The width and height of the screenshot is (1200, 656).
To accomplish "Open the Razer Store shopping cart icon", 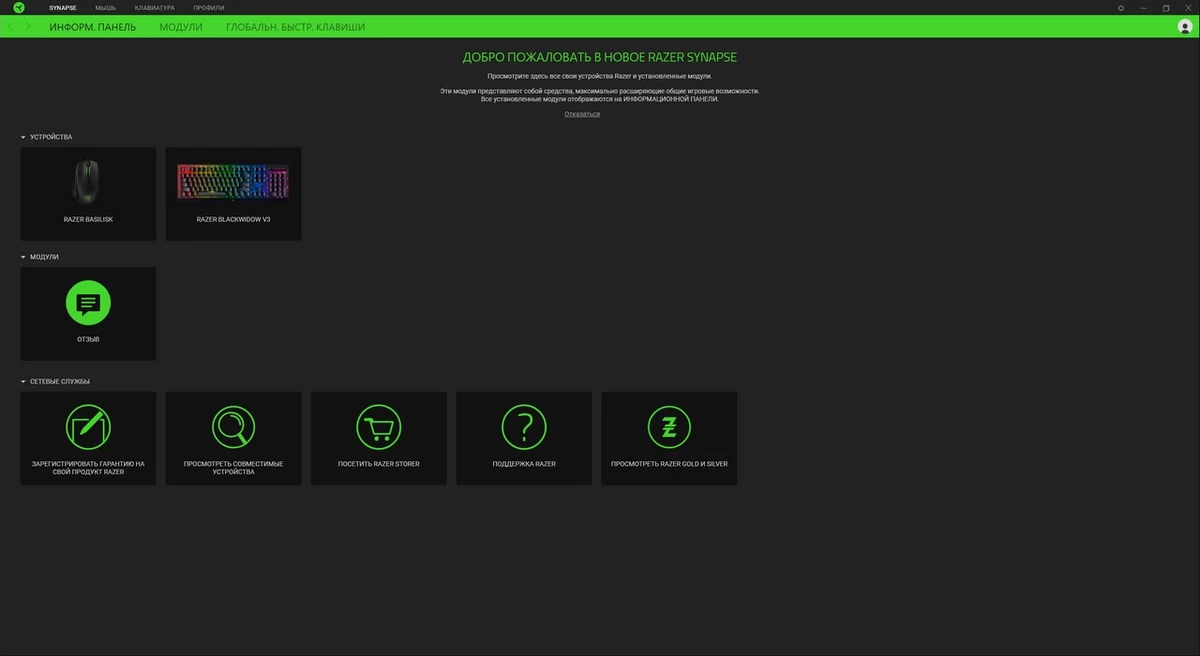I will pos(379,428).
